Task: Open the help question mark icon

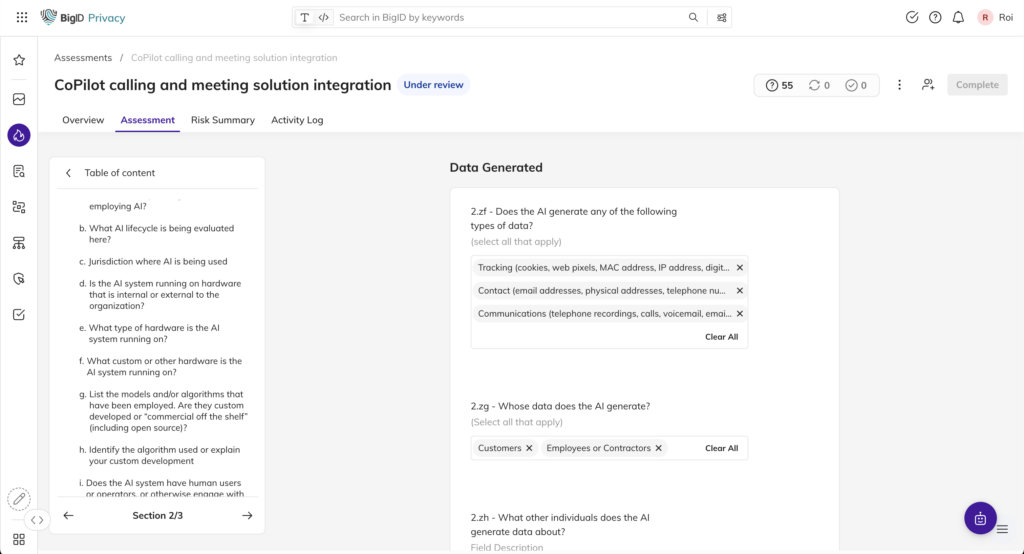Action: 935,18
